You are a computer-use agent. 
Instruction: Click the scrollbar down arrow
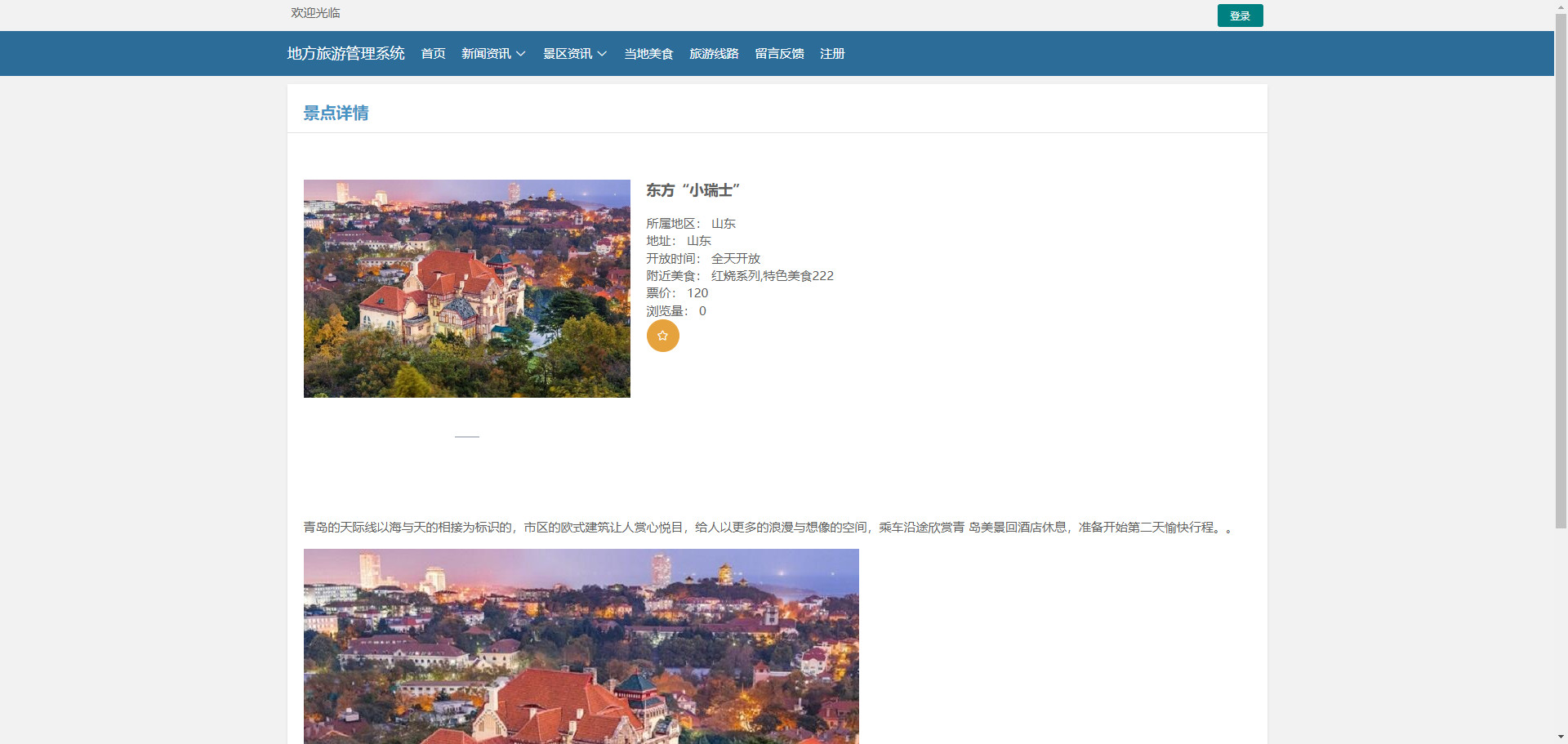pyautogui.click(x=1561, y=737)
